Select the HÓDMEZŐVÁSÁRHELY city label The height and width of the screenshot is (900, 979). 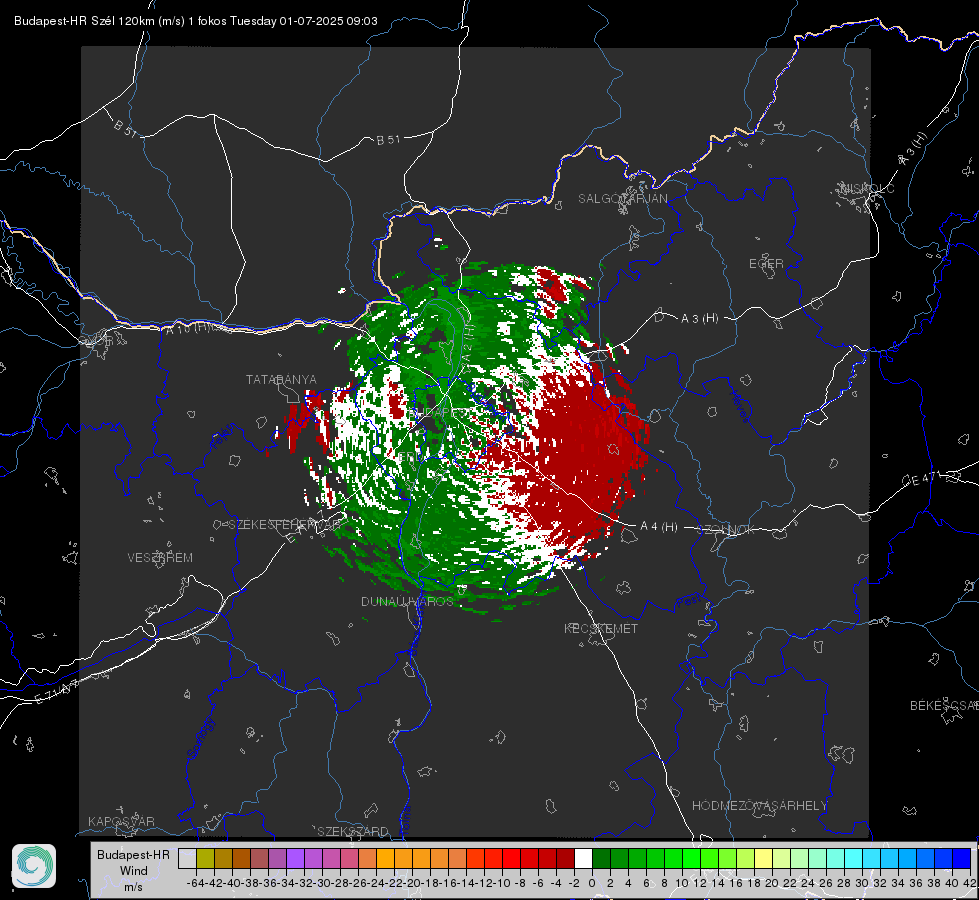(759, 806)
